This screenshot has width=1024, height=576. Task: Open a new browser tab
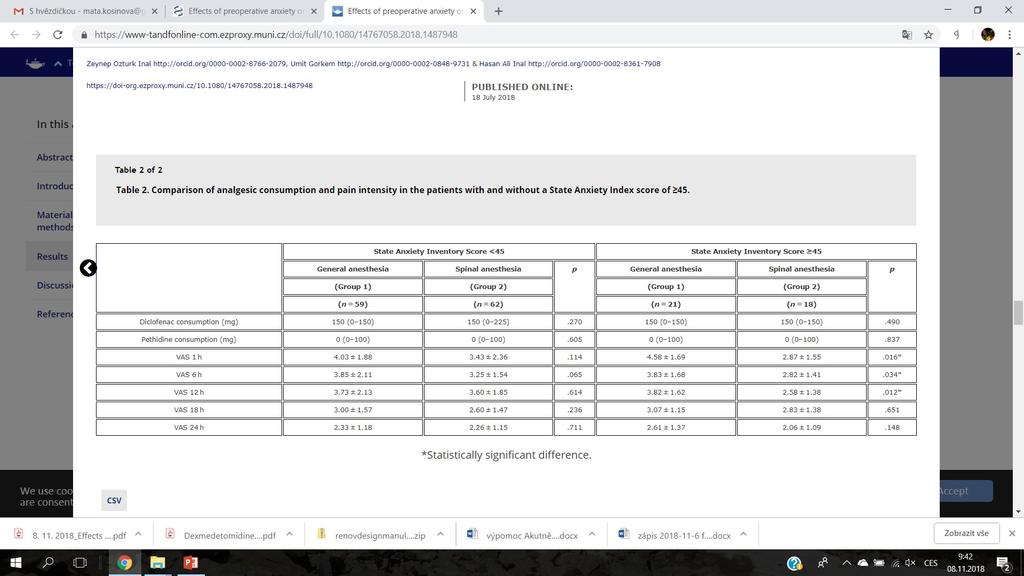click(498, 11)
